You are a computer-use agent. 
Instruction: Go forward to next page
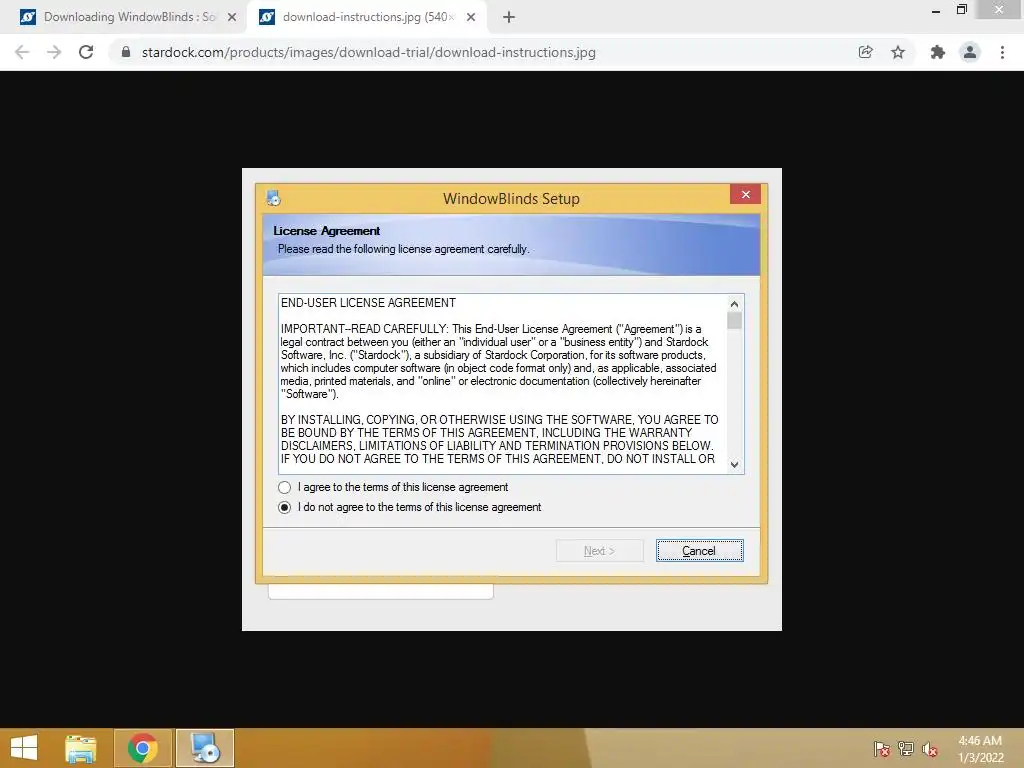54,52
